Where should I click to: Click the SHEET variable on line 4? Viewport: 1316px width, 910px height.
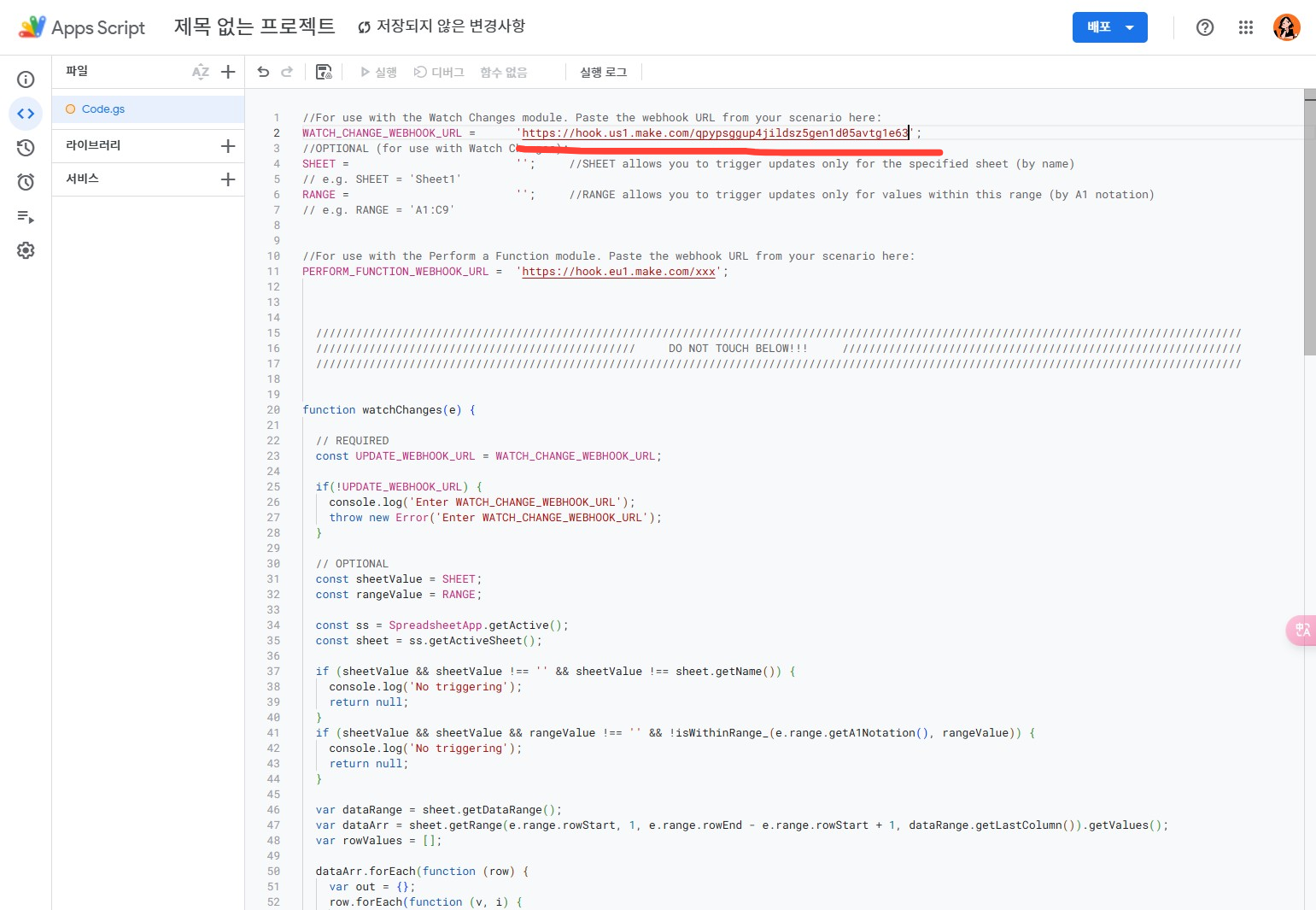click(x=319, y=164)
